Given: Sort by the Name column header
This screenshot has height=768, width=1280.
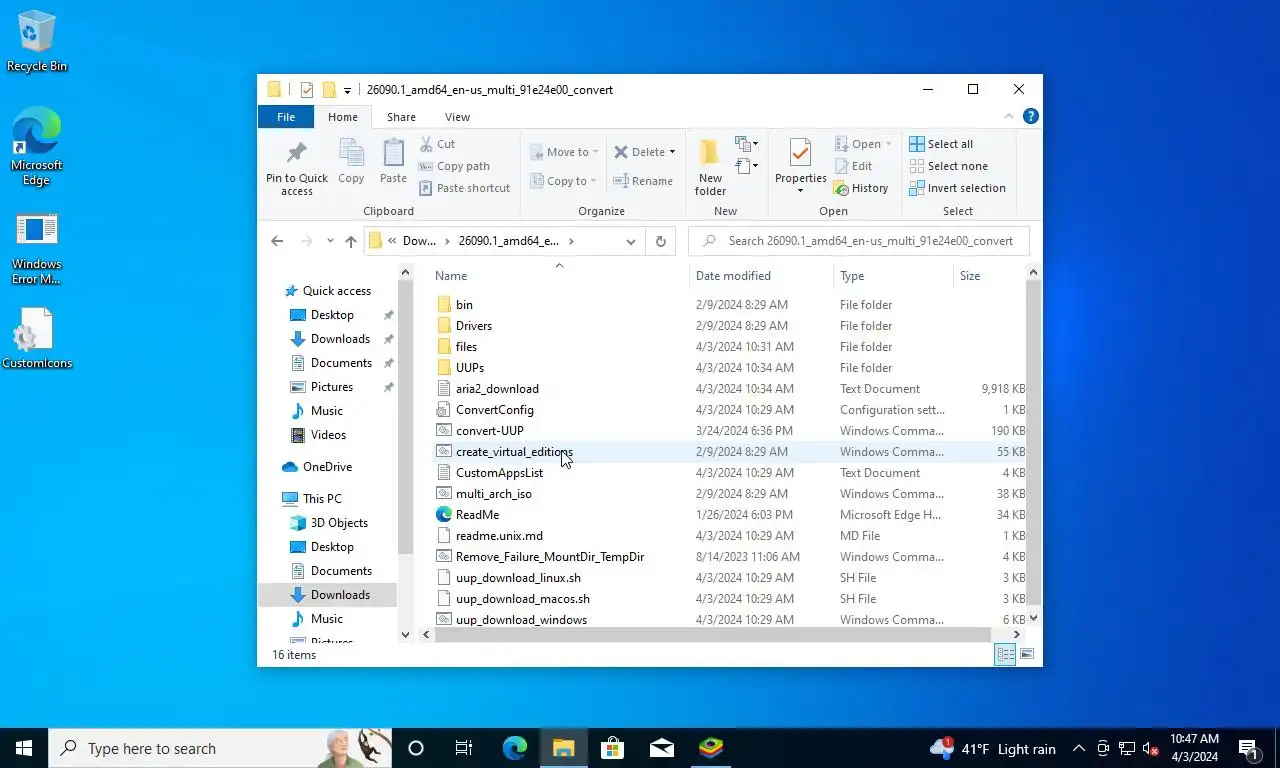Looking at the screenshot, I should (558, 276).
